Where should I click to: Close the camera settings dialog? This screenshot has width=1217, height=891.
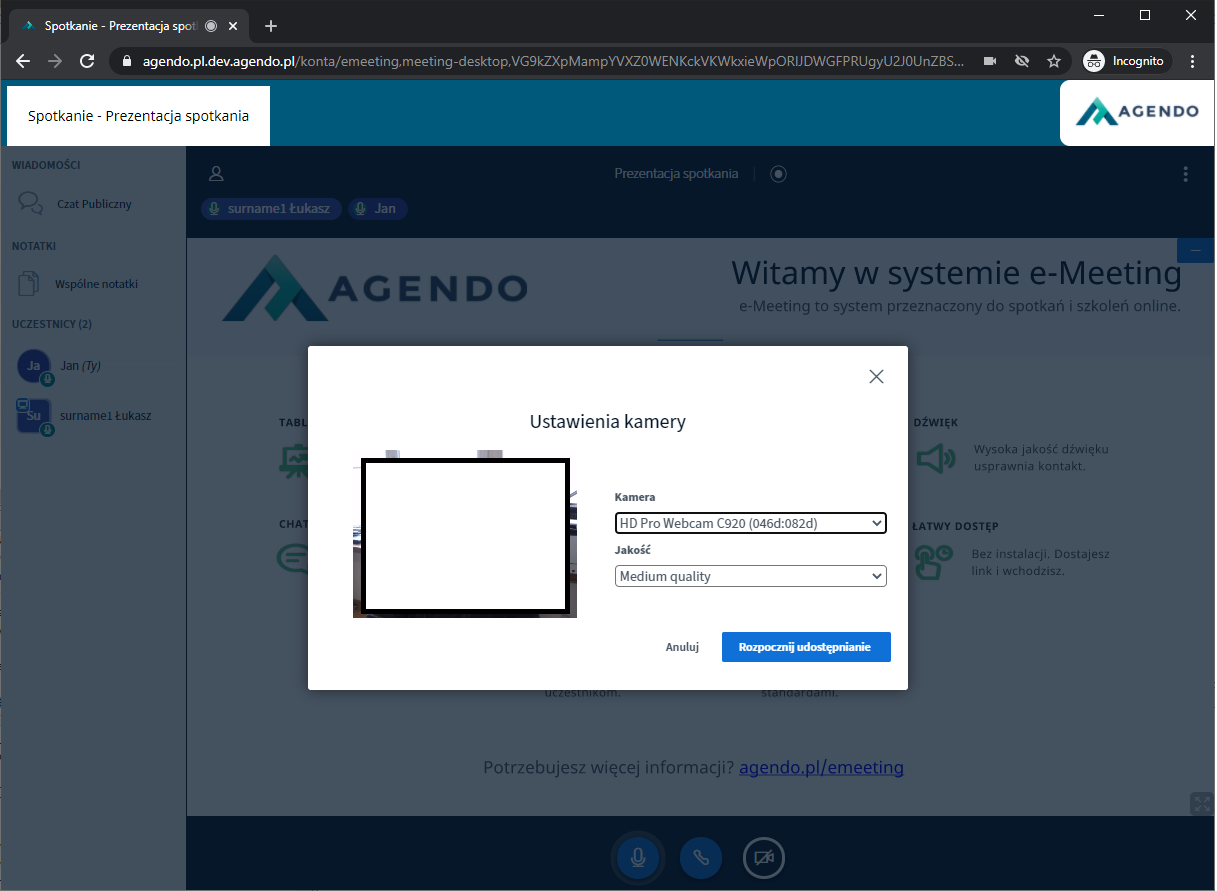tap(876, 377)
